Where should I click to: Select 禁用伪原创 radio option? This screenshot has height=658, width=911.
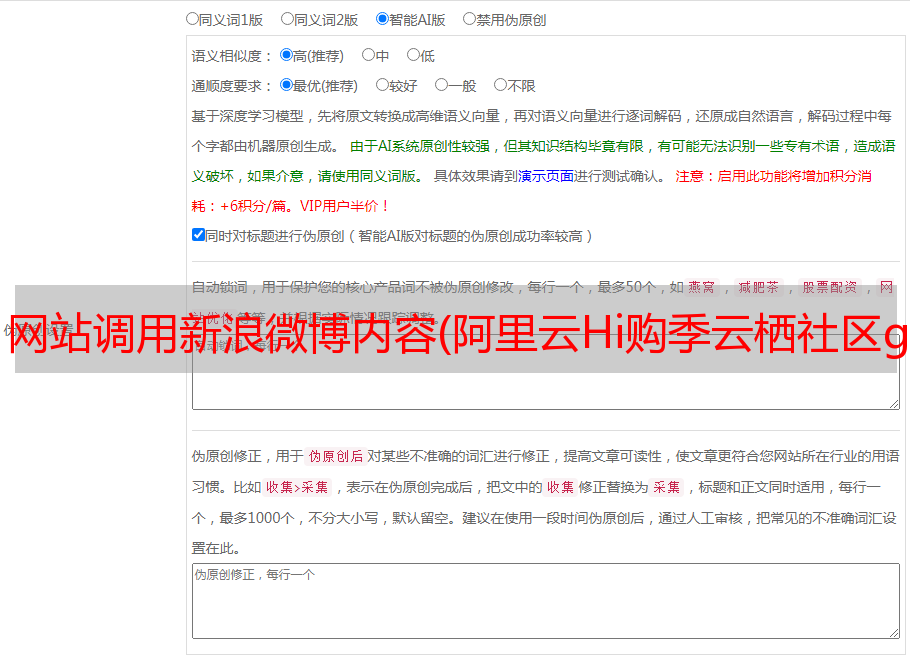pyautogui.click(x=469, y=19)
